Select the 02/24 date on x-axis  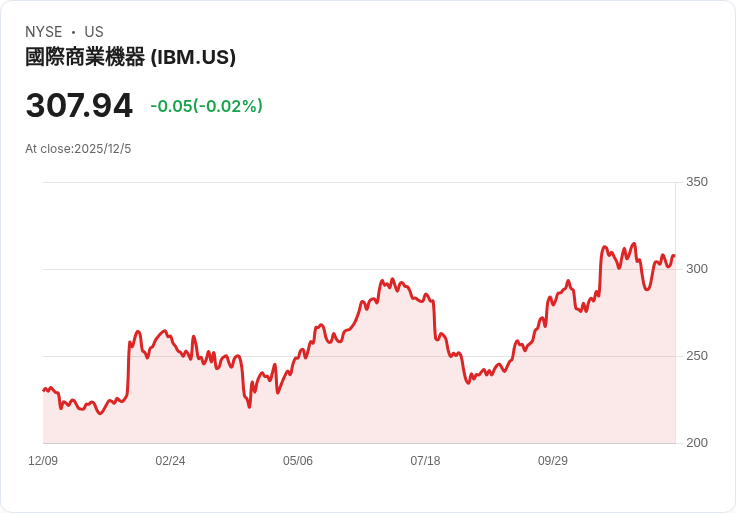tap(170, 461)
